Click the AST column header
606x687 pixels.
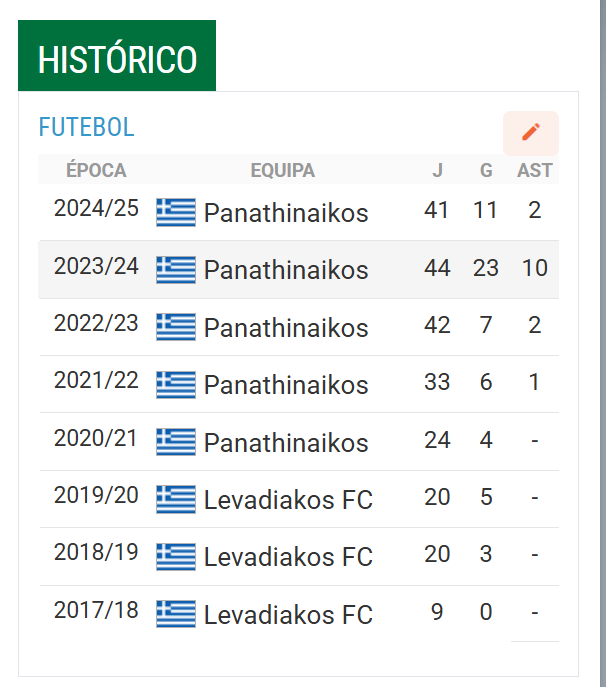[534, 170]
